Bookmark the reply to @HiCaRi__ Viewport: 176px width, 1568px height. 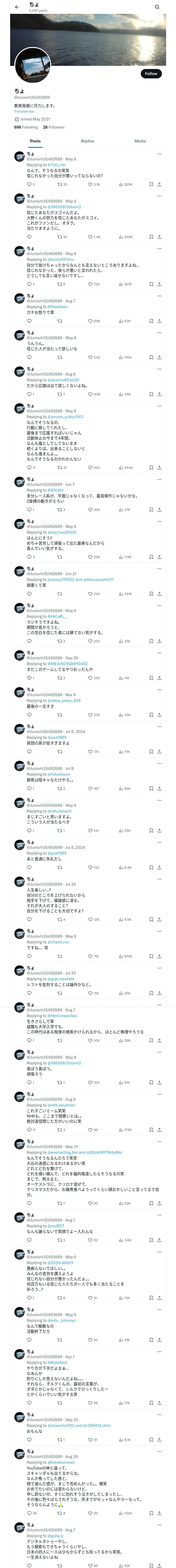[151, 641]
